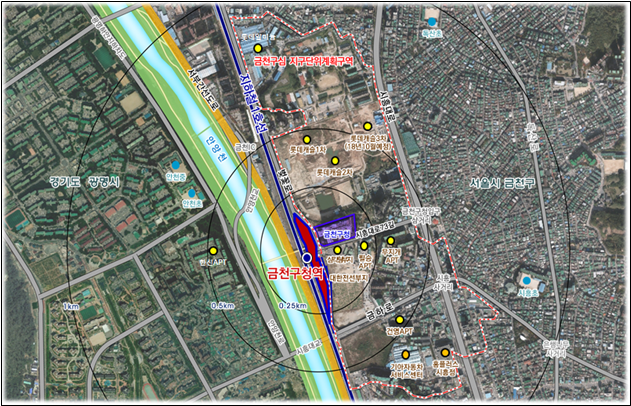Click the yellow dot above 롯데캐슬3차
The height and width of the screenshot is (406, 631).
click(367, 126)
